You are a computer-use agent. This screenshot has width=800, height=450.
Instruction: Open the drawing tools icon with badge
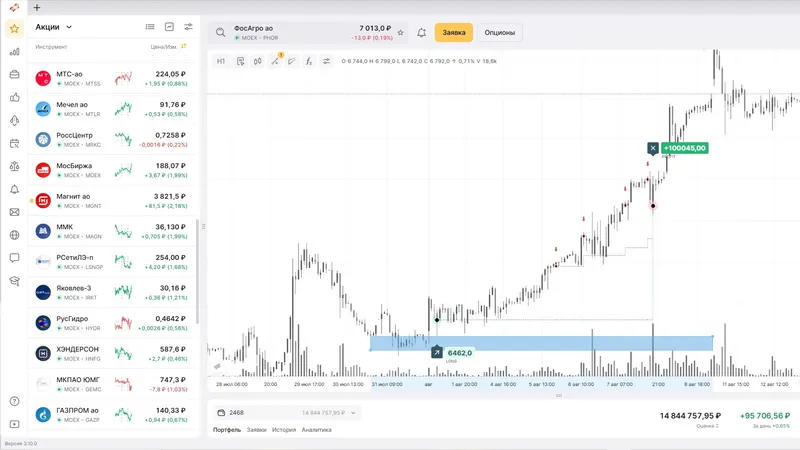pos(275,61)
